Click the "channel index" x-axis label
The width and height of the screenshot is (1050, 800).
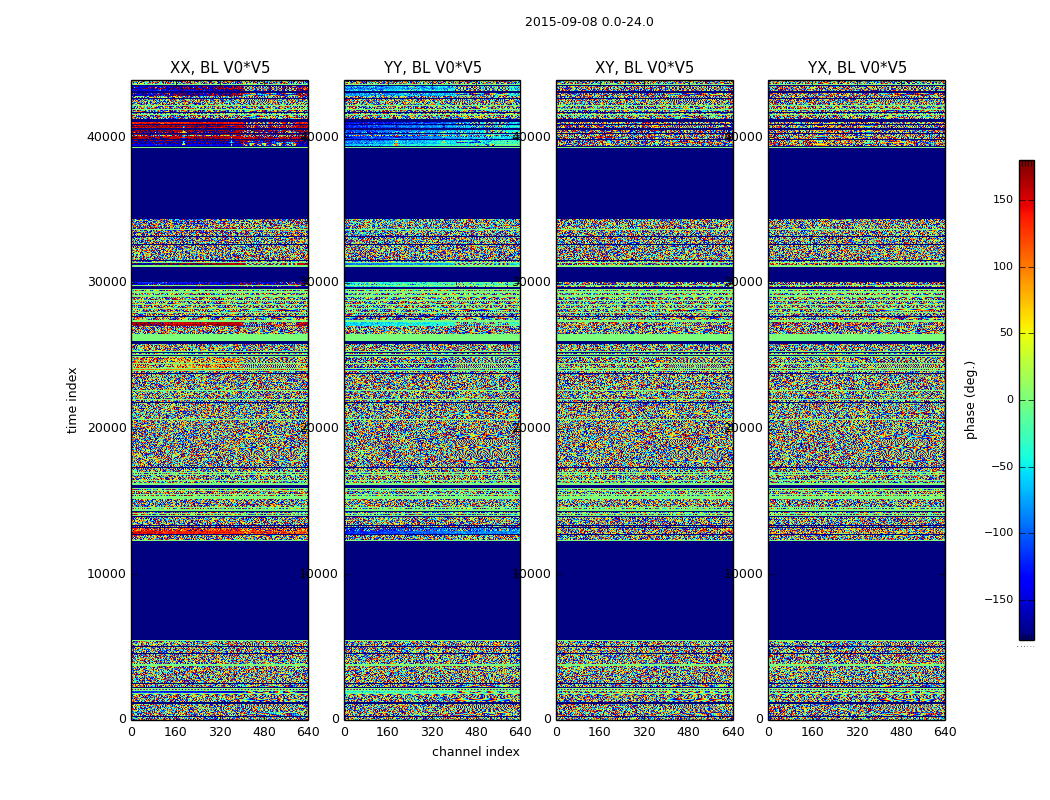[475, 752]
